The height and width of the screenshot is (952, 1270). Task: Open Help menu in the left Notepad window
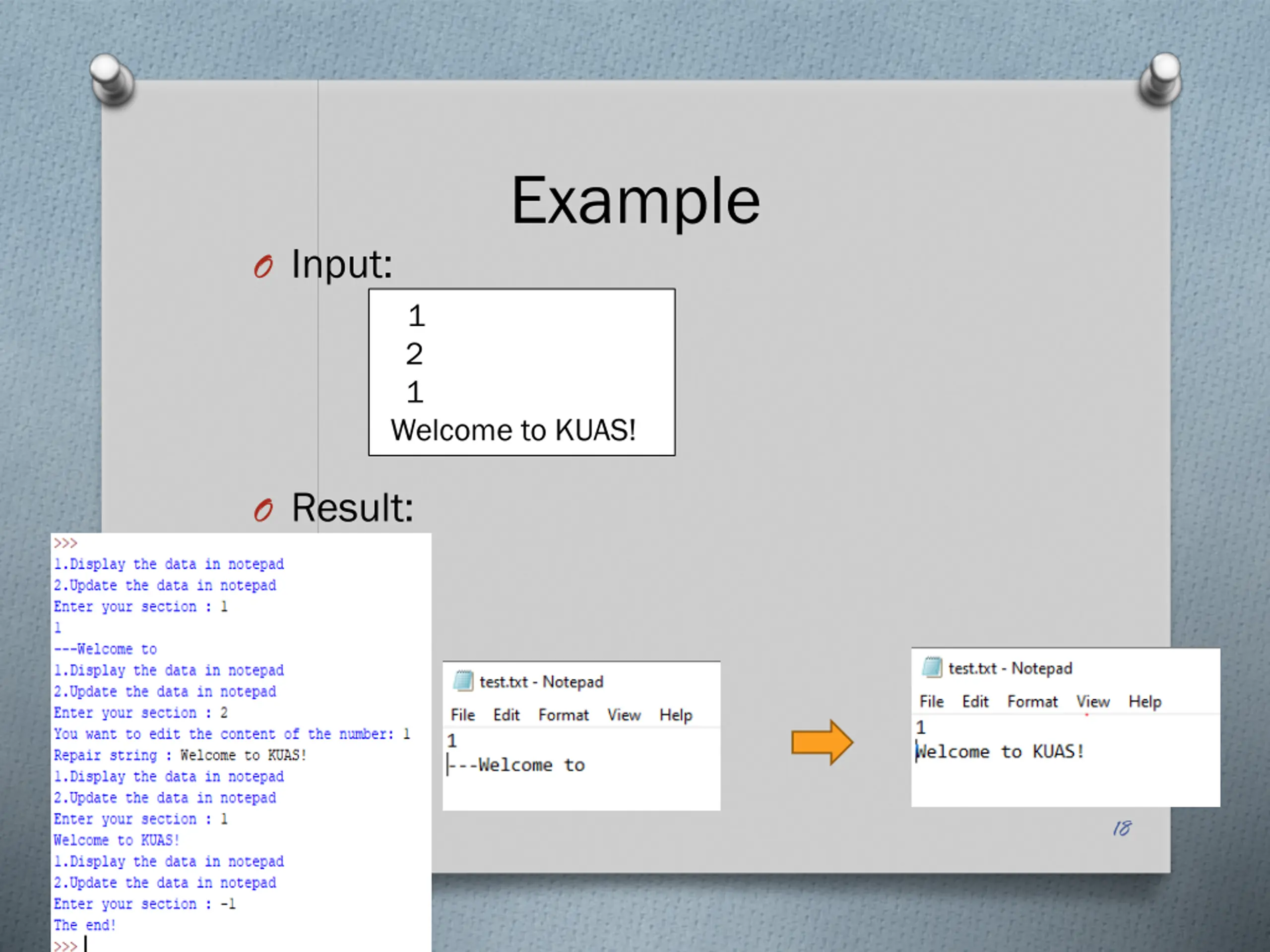tap(676, 715)
